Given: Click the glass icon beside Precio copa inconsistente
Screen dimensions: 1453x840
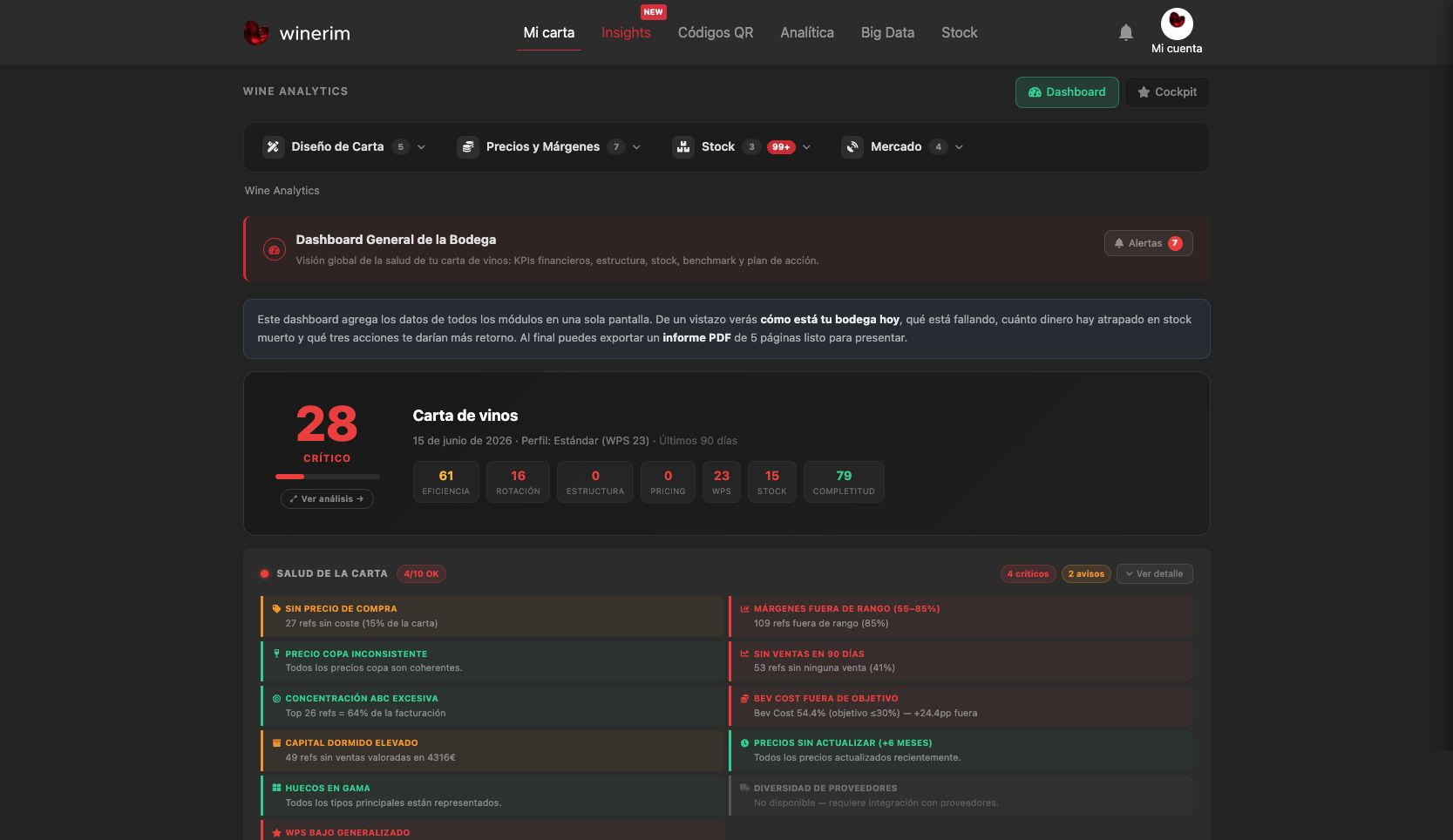Looking at the screenshot, I should [x=276, y=654].
